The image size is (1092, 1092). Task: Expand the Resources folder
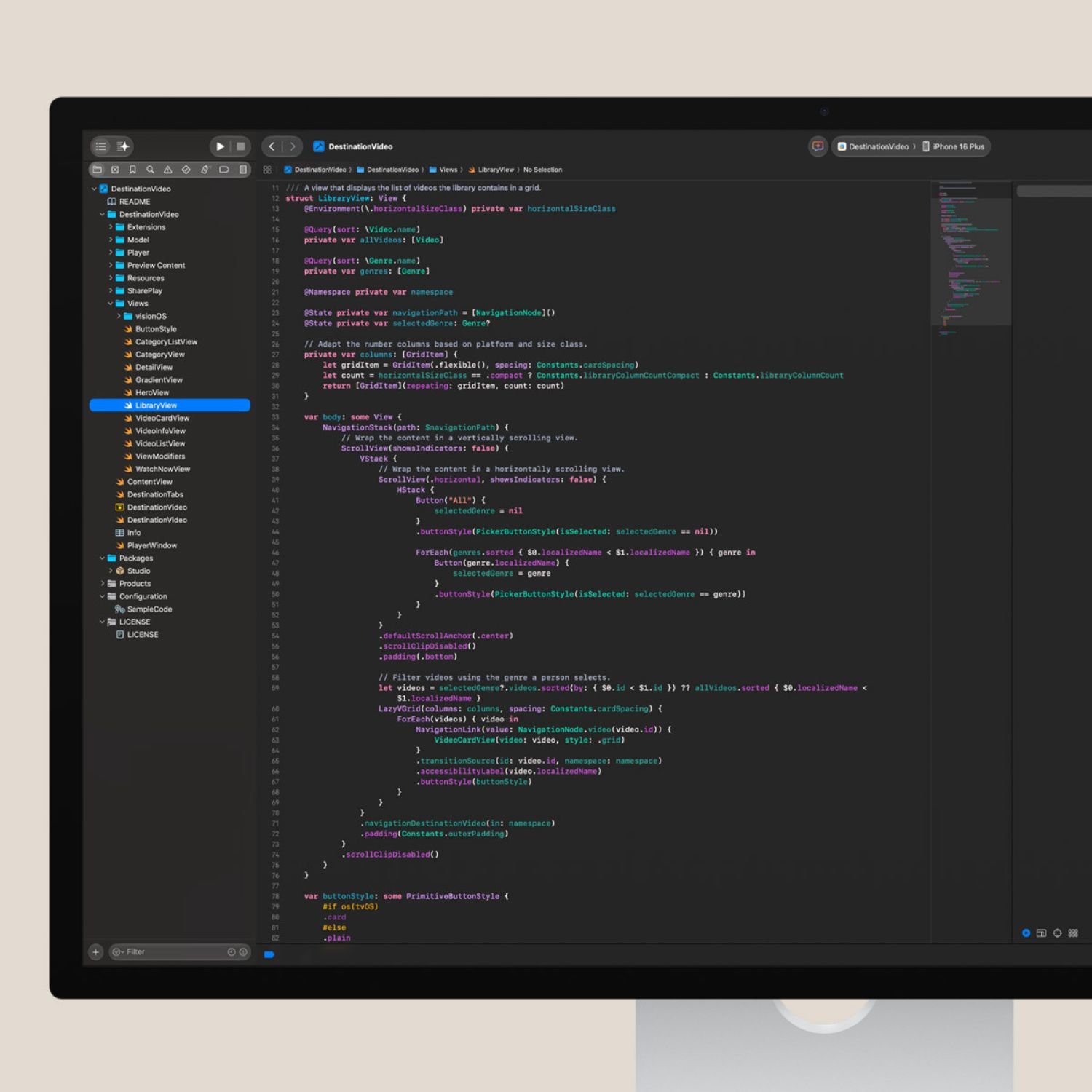[111, 278]
